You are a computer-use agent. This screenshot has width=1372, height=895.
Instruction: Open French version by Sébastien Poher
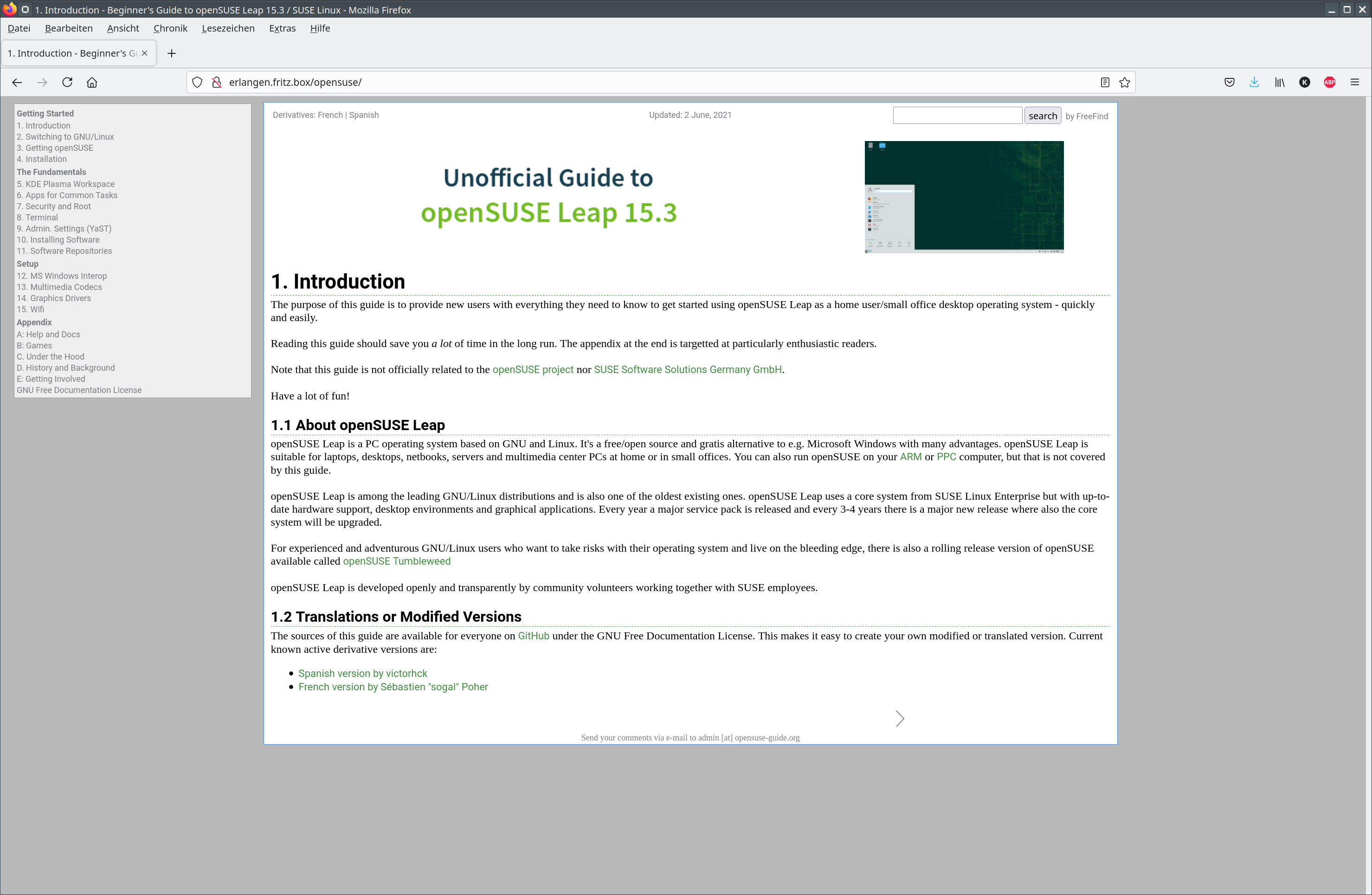click(393, 687)
